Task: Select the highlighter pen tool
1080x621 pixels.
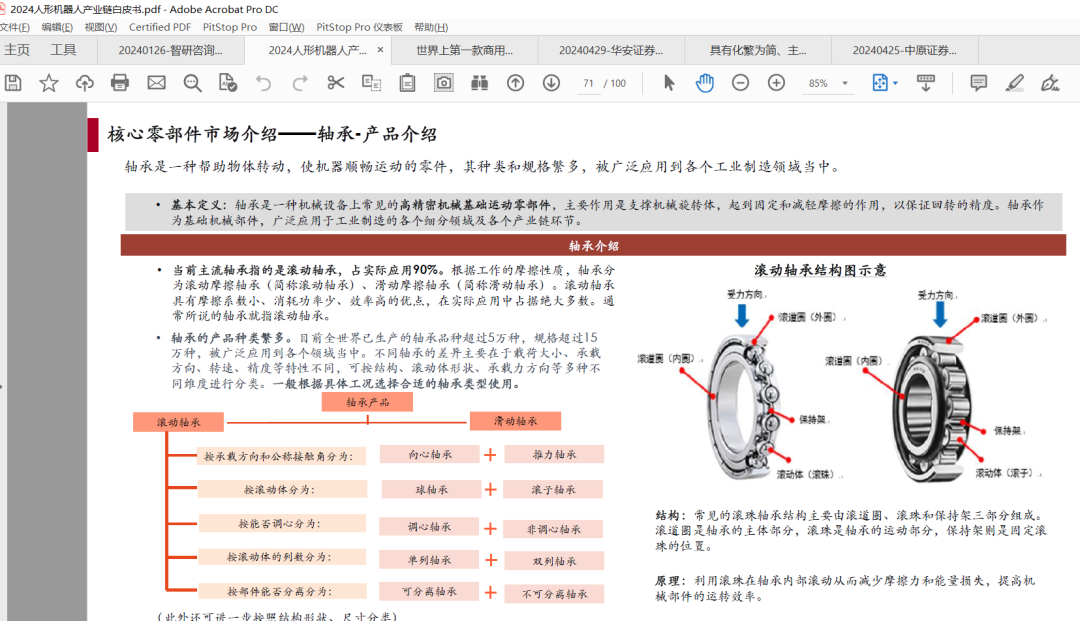Action: [x=1014, y=83]
